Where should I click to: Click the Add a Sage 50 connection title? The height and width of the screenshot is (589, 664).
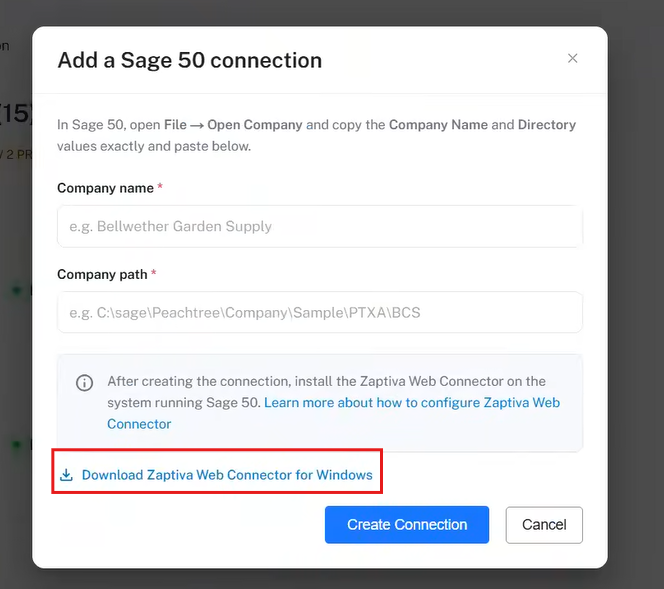tap(190, 60)
